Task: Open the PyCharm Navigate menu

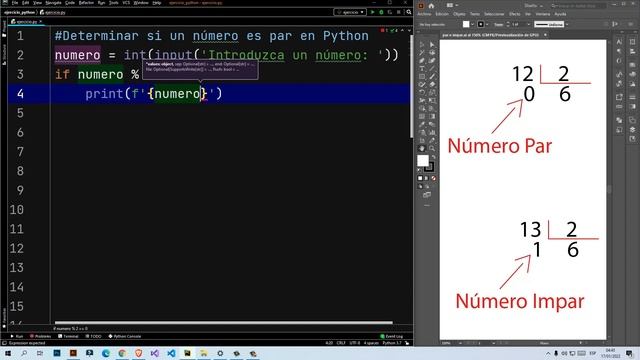Action: [x=53, y=3]
